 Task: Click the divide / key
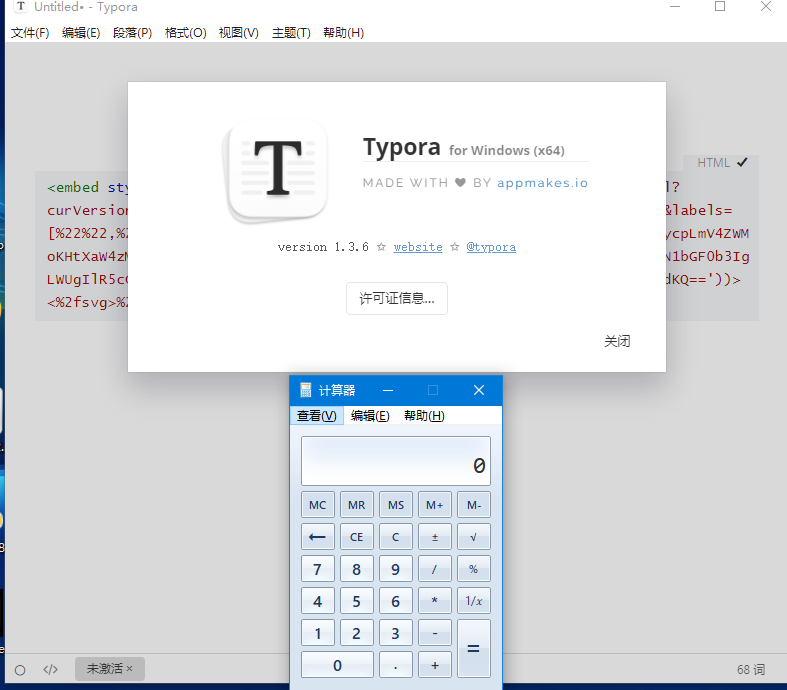[435, 569]
